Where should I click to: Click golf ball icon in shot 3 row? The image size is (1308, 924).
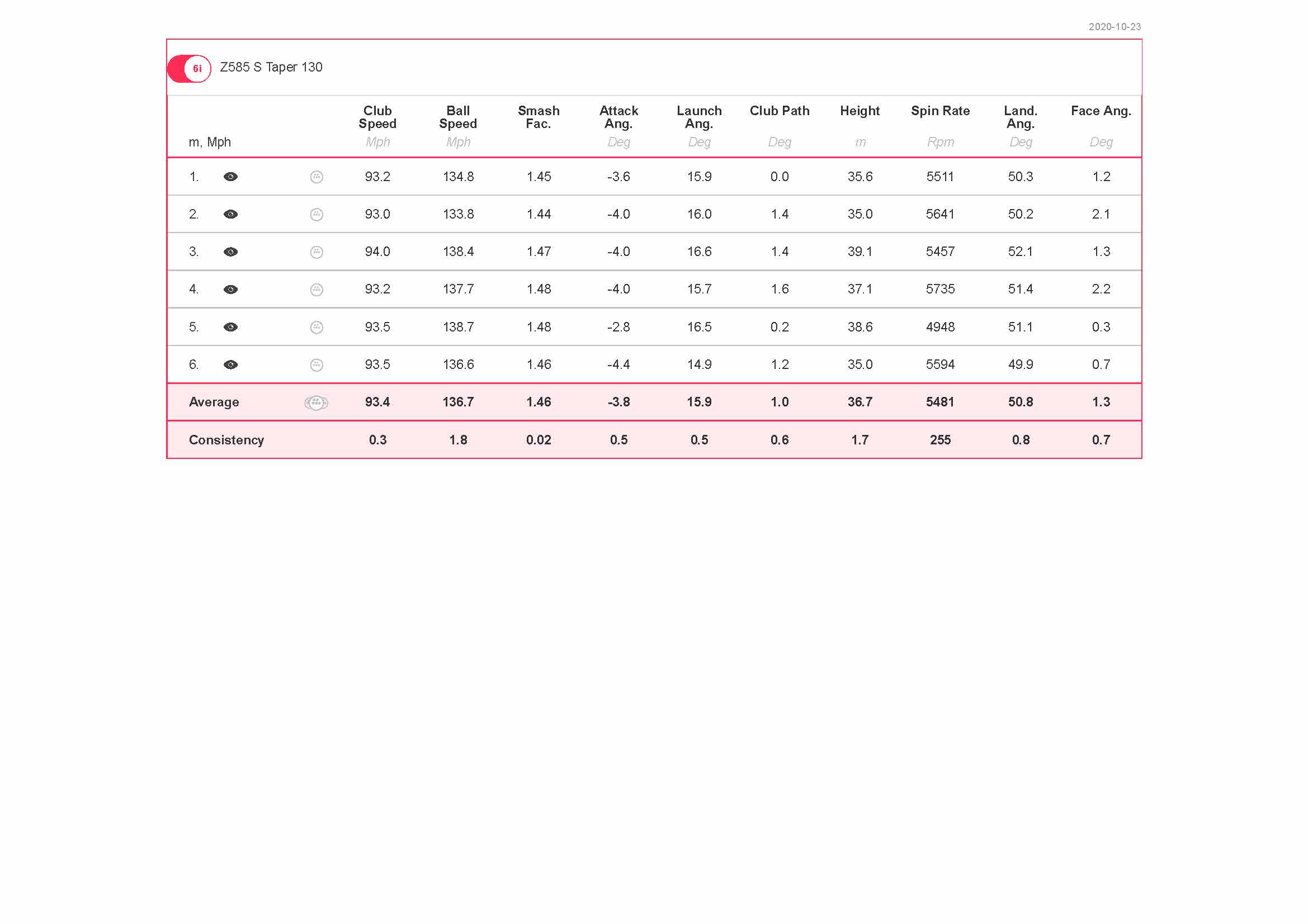coord(316,252)
